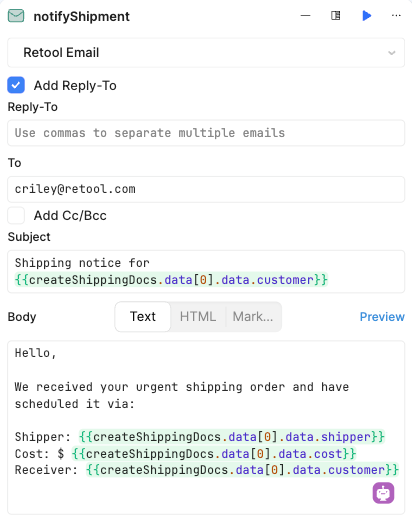412x522 pixels.
Task: Open the Preview link for body
Action: [x=382, y=317]
